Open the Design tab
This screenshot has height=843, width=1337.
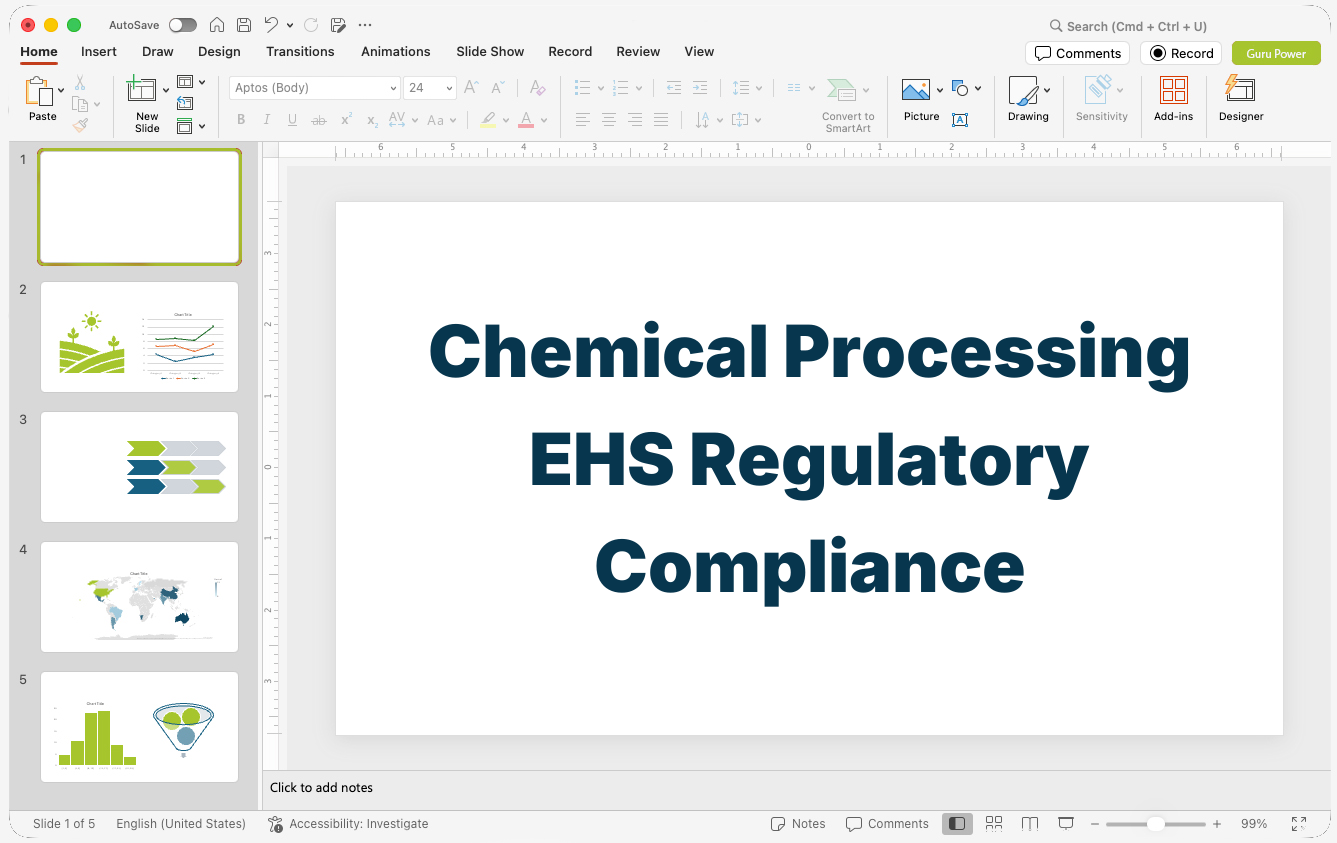[x=219, y=52]
